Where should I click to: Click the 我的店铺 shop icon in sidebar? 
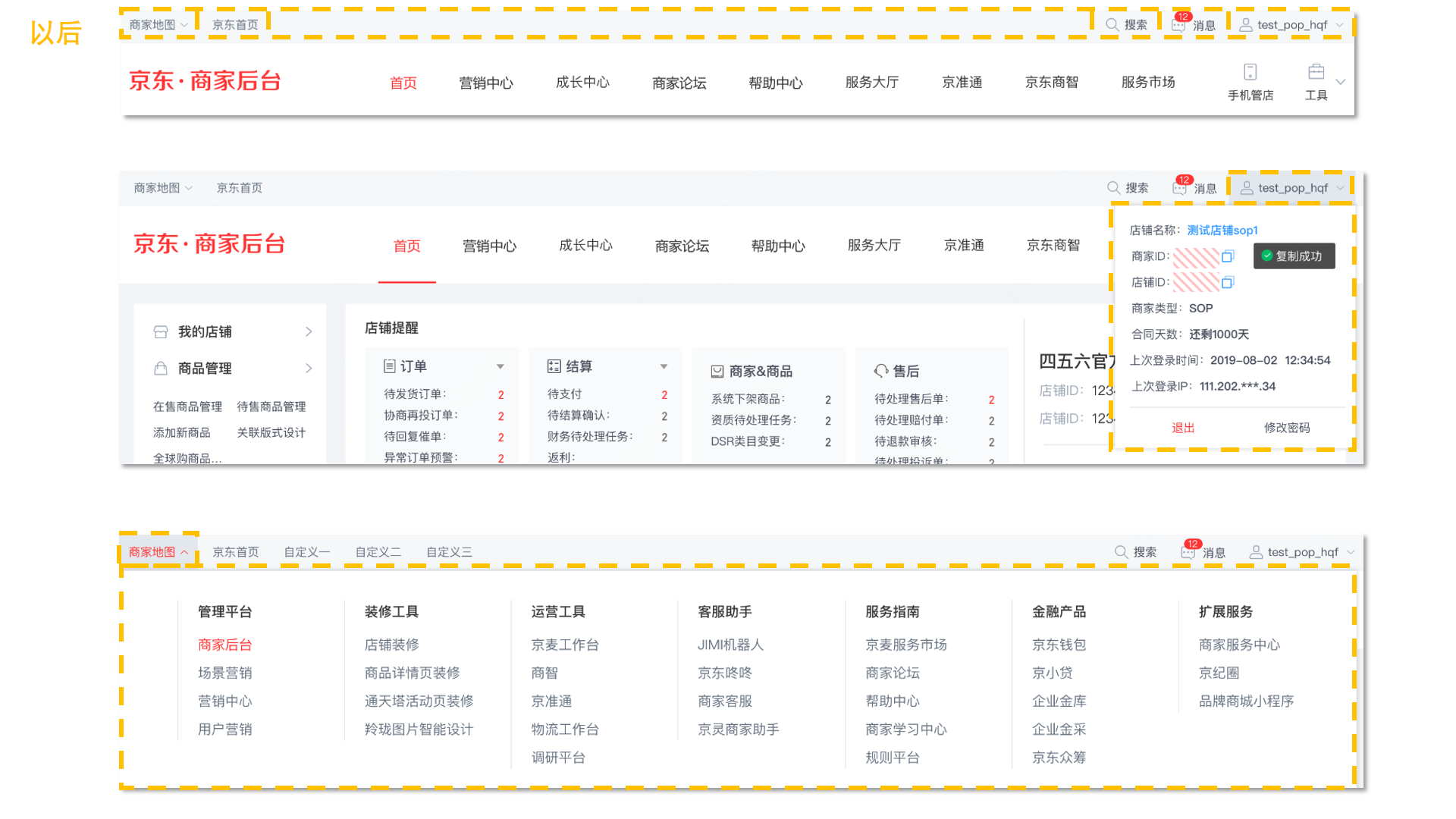161,332
